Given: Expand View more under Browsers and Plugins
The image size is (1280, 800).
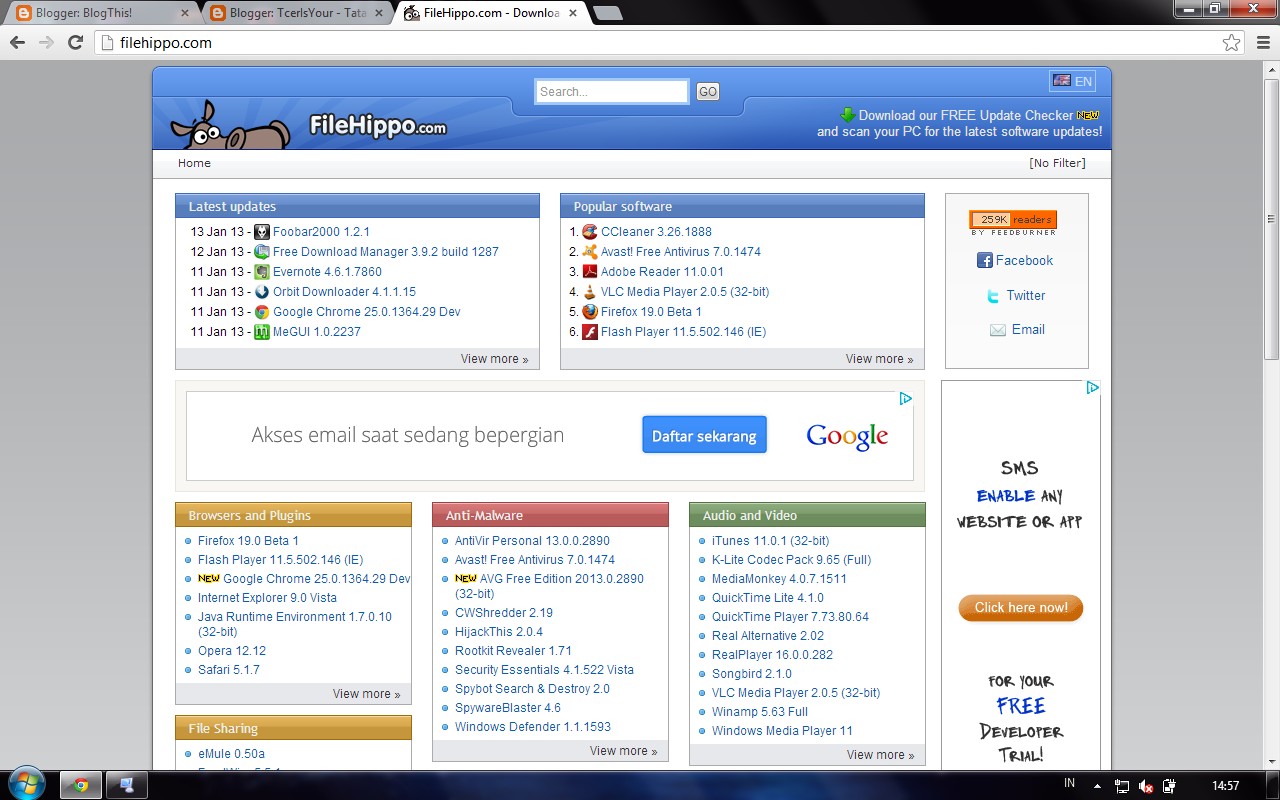Looking at the screenshot, I should (x=366, y=694).
